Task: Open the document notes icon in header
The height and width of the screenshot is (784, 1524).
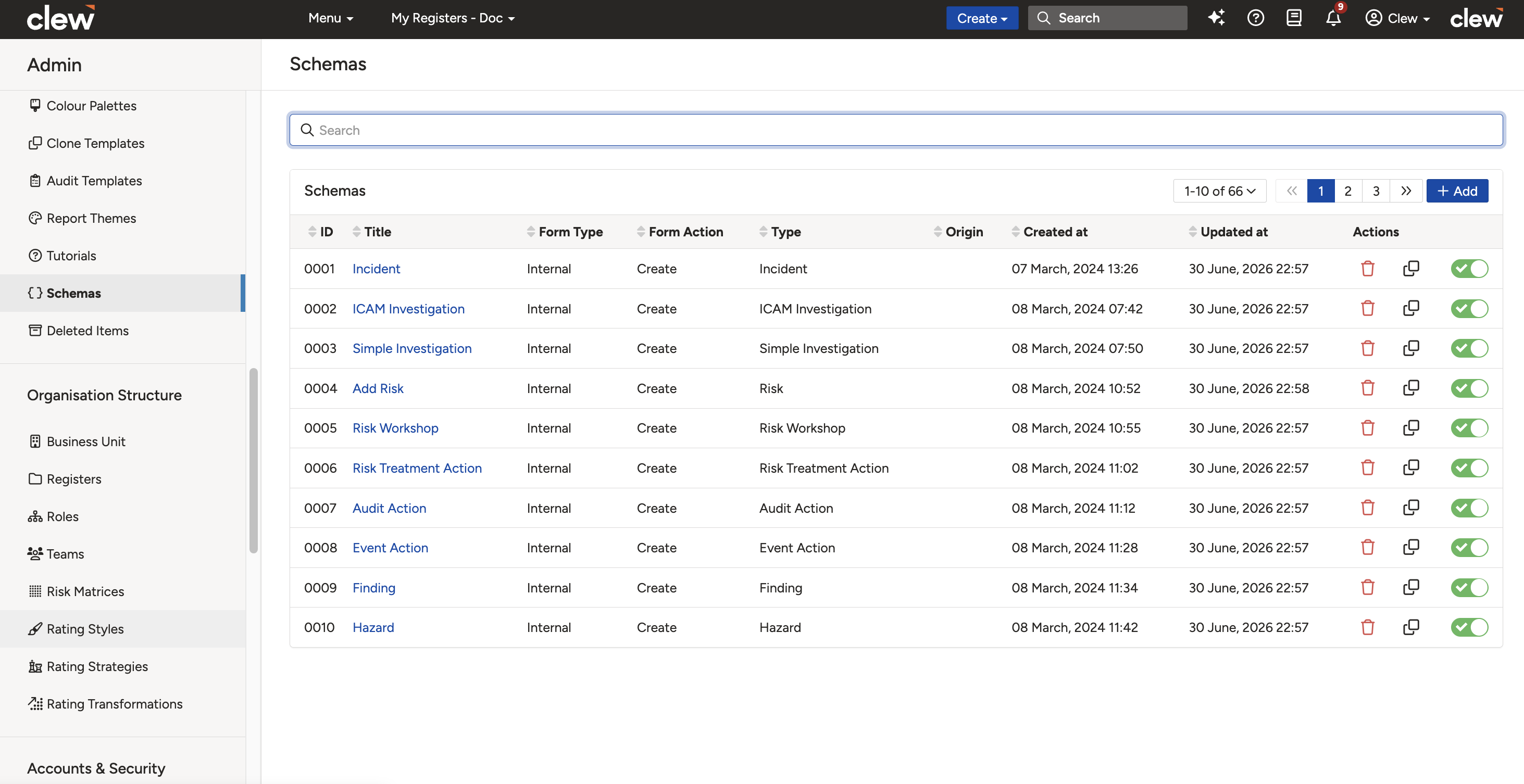Action: point(1294,18)
